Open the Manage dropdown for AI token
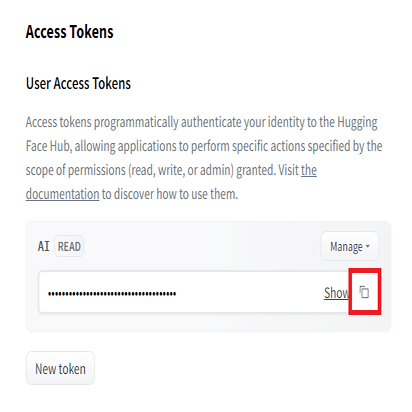The image size is (412, 412). 350,246
